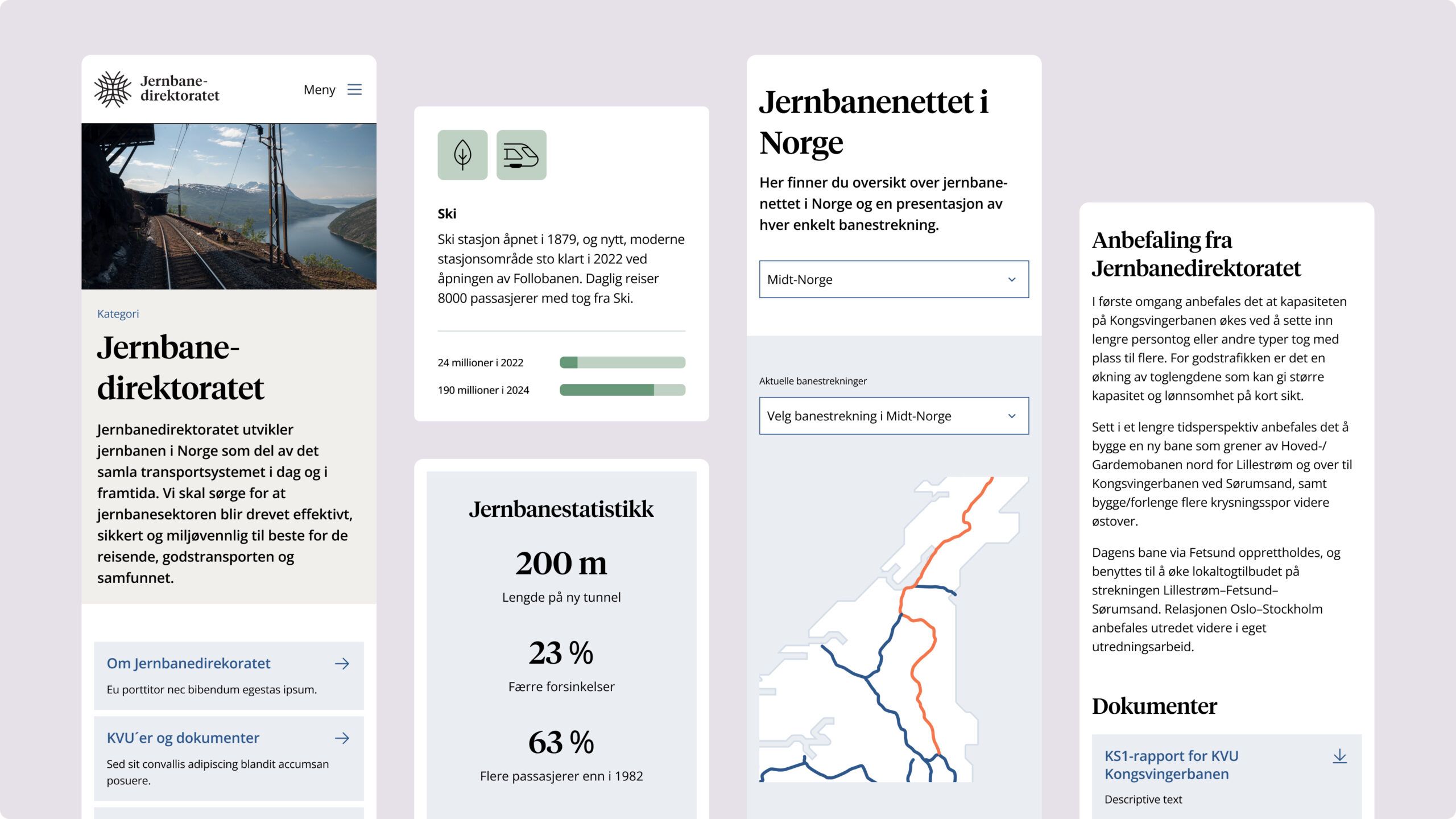
Task: Click the Jernbanedirektoratet star logo icon
Action: (x=113, y=89)
